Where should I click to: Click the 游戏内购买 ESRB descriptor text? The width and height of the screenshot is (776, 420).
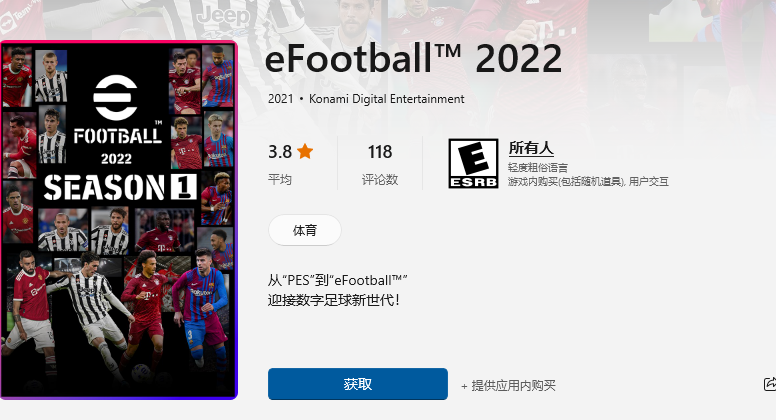588,182
